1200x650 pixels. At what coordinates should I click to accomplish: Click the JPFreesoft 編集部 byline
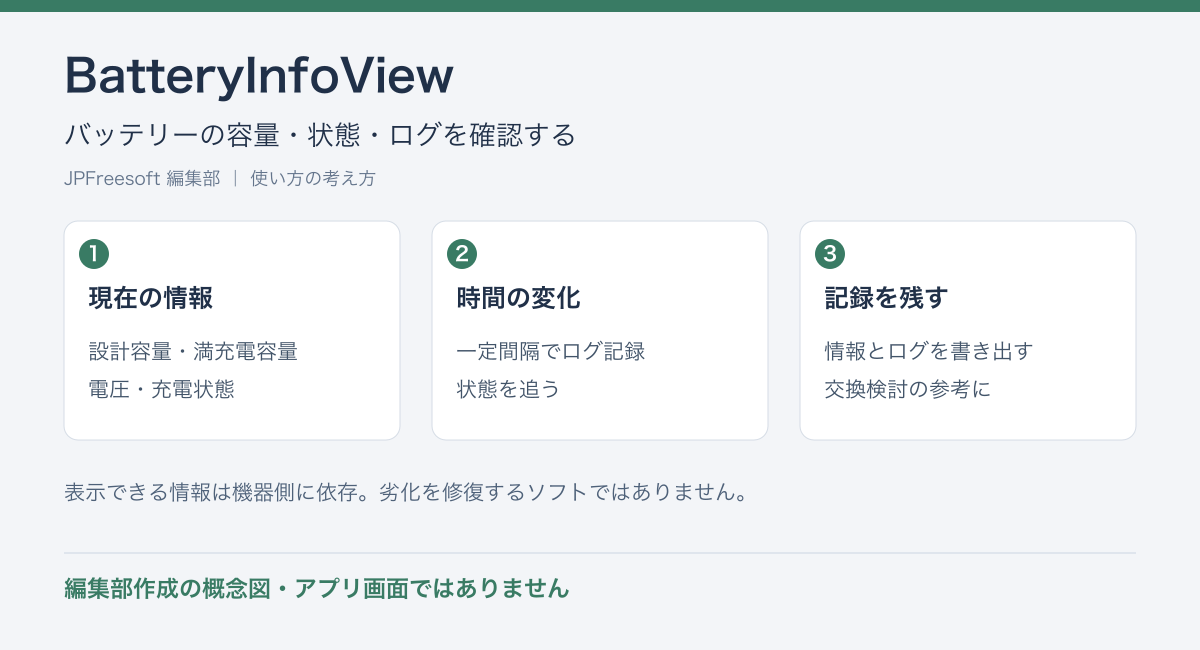click(x=142, y=179)
